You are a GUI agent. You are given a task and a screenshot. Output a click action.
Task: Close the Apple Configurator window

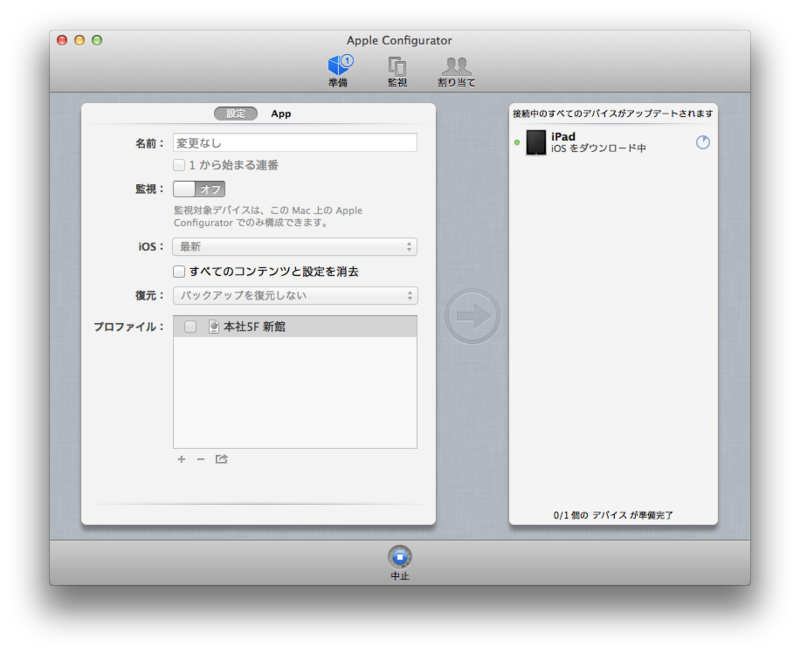(x=62, y=40)
